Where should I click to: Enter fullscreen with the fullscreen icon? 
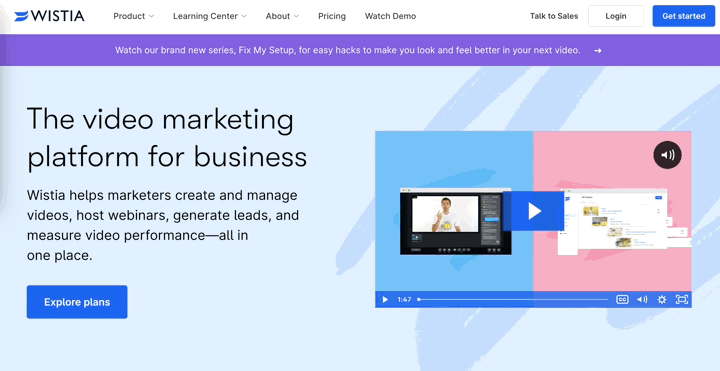682,299
